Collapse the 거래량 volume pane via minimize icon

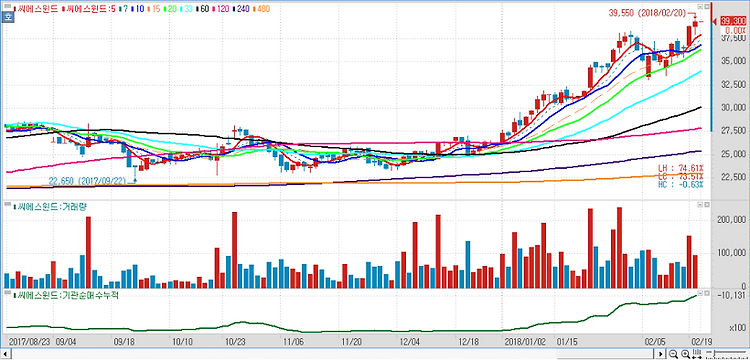click(x=700, y=205)
